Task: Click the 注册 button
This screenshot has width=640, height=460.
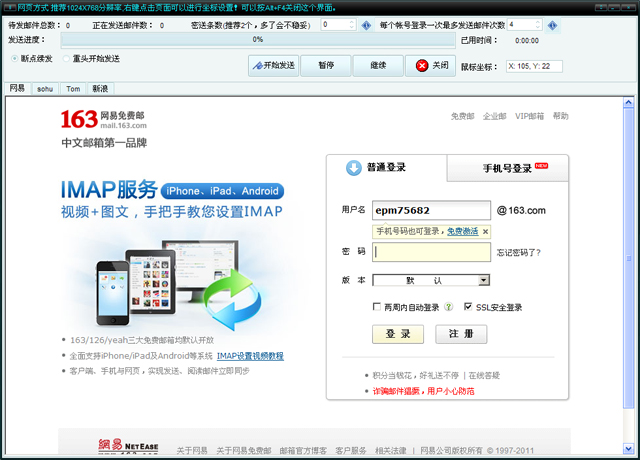Action: pos(461,334)
